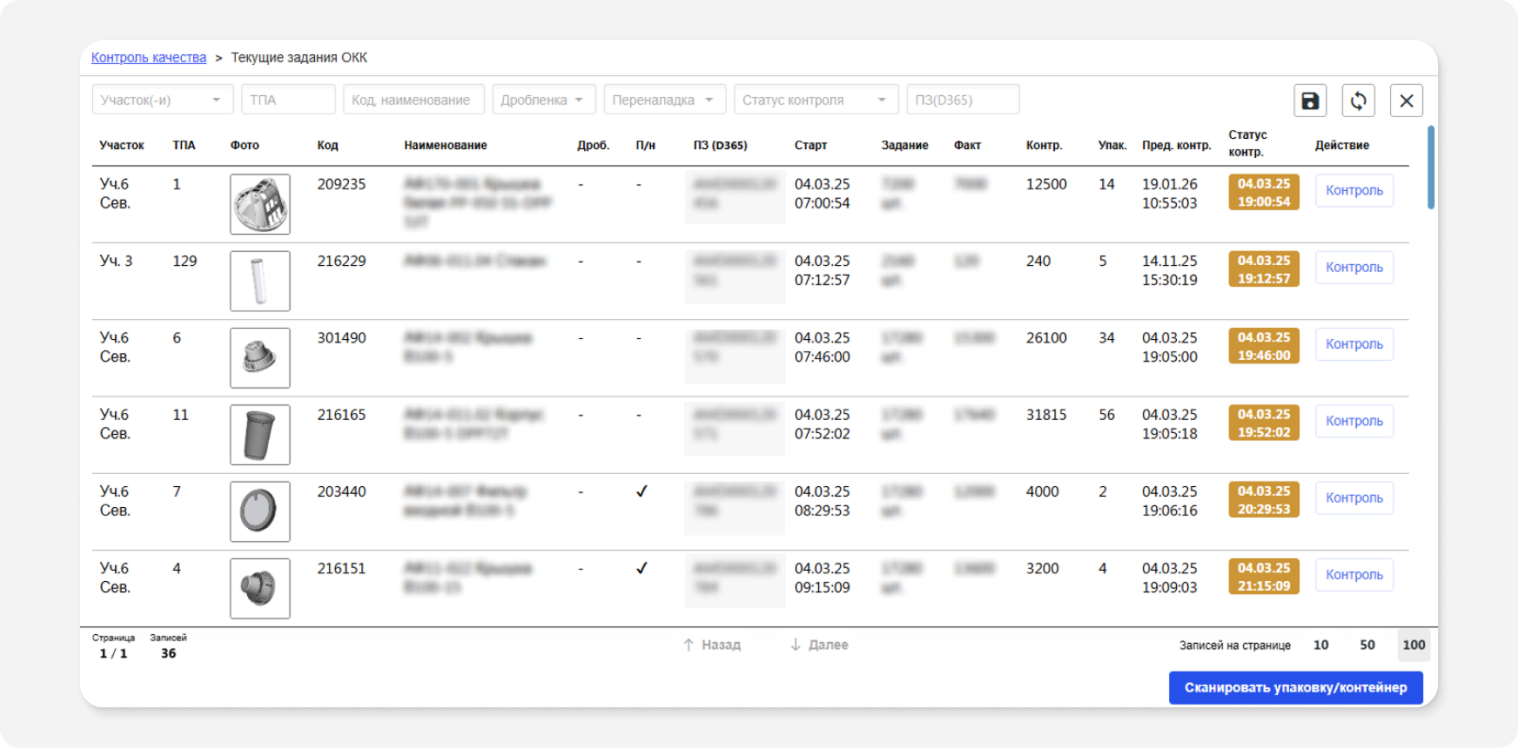Open product photo for code 216229
The height and width of the screenshot is (748, 1518).
coord(260,281)
